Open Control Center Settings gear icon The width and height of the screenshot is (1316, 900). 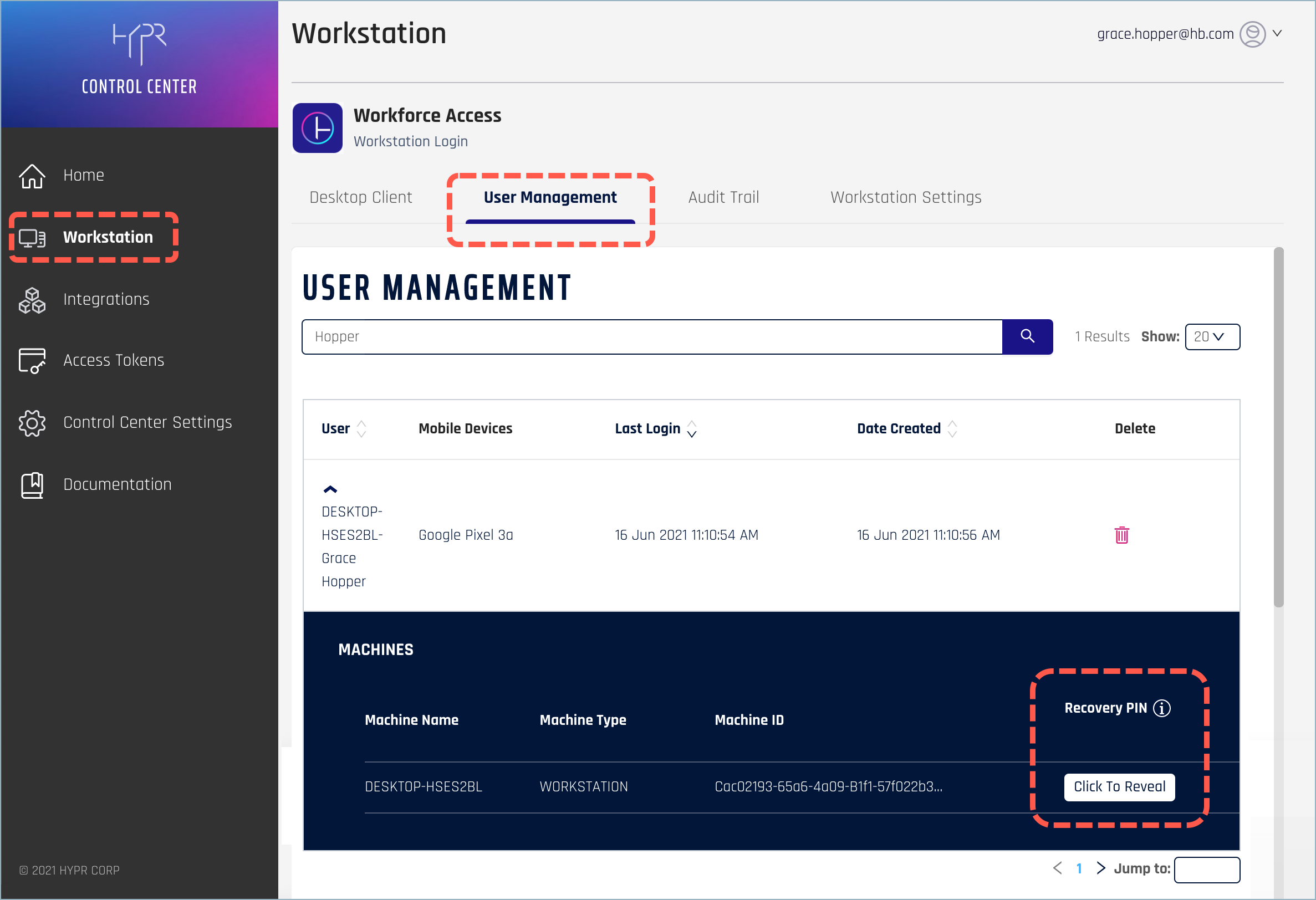32,423
